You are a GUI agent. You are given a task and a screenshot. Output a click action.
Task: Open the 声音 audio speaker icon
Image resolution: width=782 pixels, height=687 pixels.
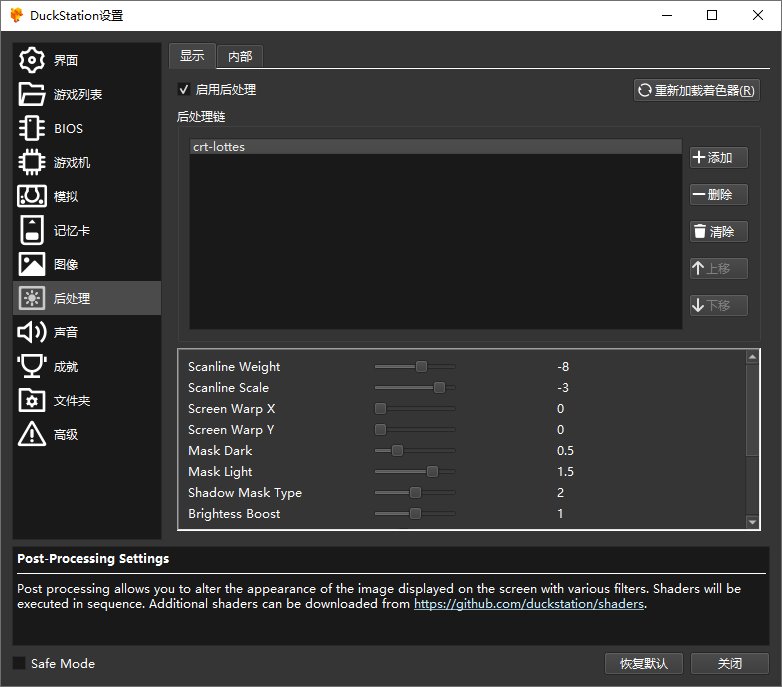pos(32,332)
